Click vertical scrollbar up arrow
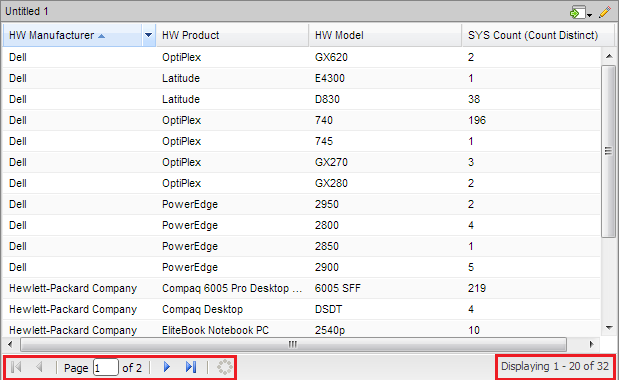619x380 pixels. (609, 56)
